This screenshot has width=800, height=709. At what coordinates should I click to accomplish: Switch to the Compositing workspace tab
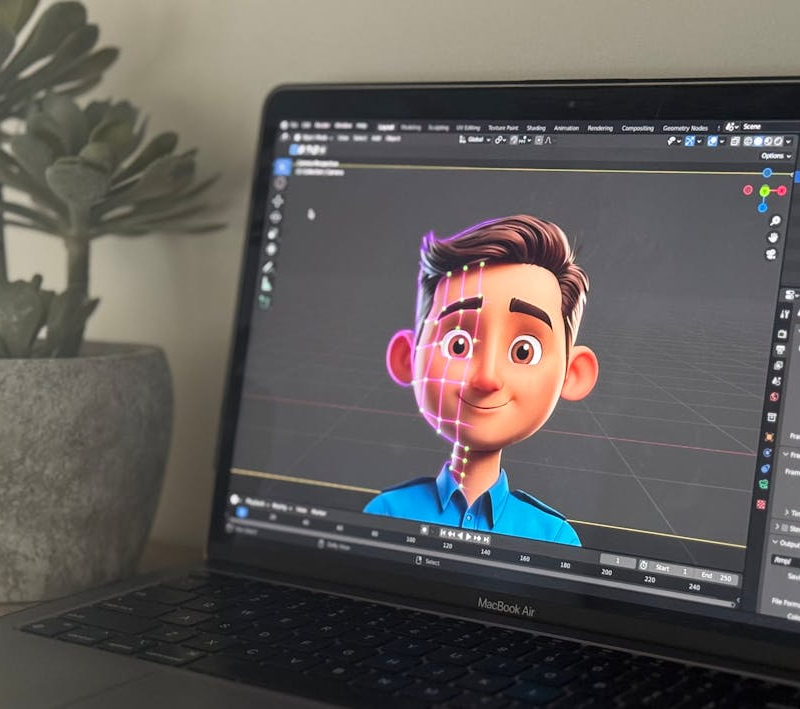(637, 128)
